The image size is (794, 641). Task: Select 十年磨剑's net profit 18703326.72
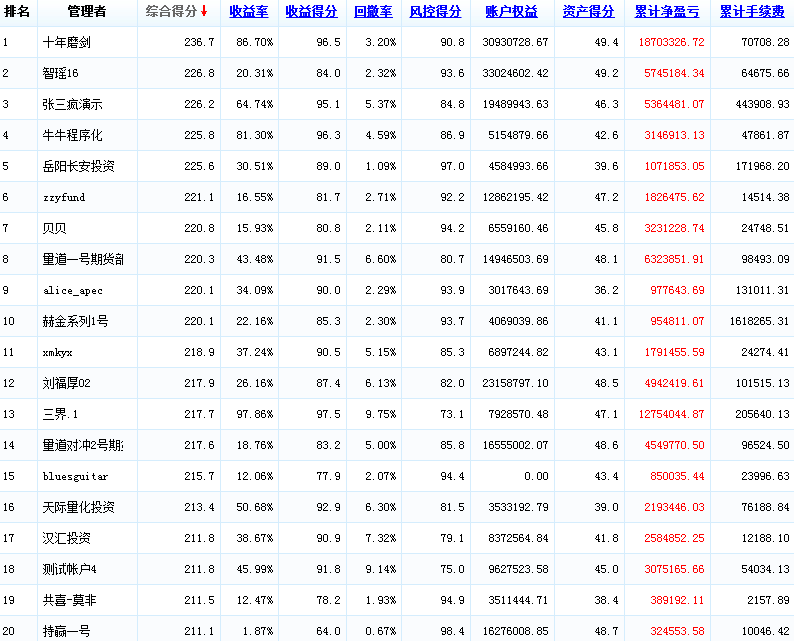[x=670, y=43]
